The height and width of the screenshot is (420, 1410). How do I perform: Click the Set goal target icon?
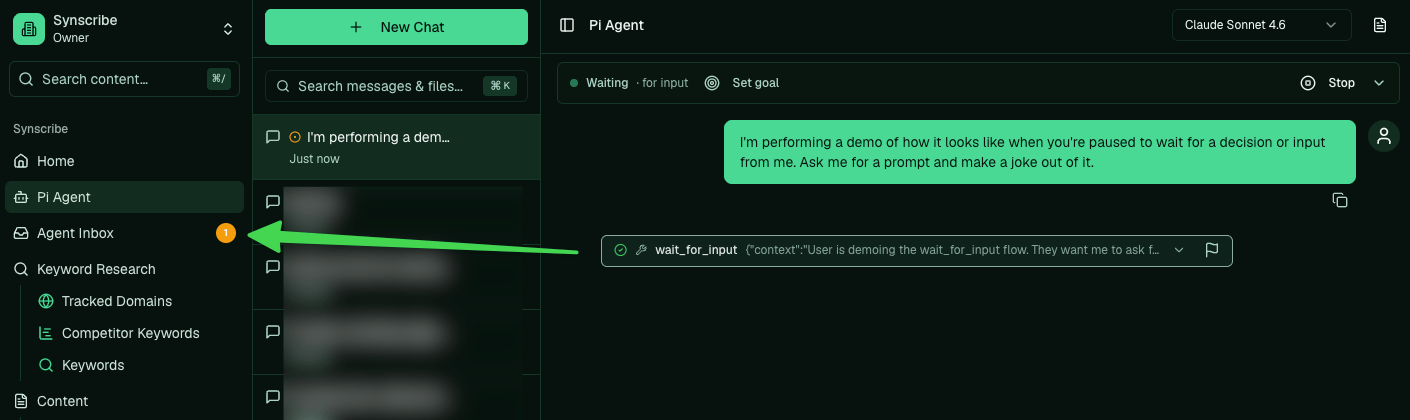pyautogui.click(x=712, y=83)
